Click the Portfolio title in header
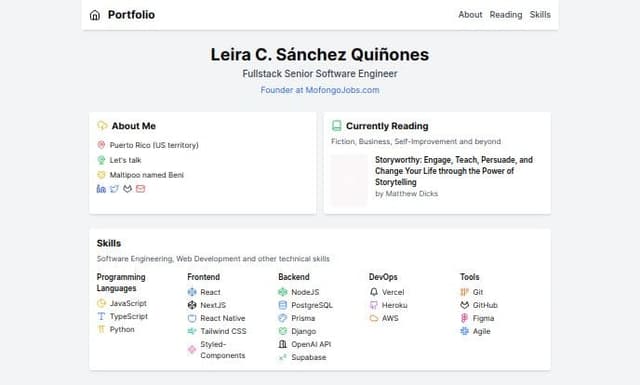This screenshot has height=385, width=640. click(131, 15)
